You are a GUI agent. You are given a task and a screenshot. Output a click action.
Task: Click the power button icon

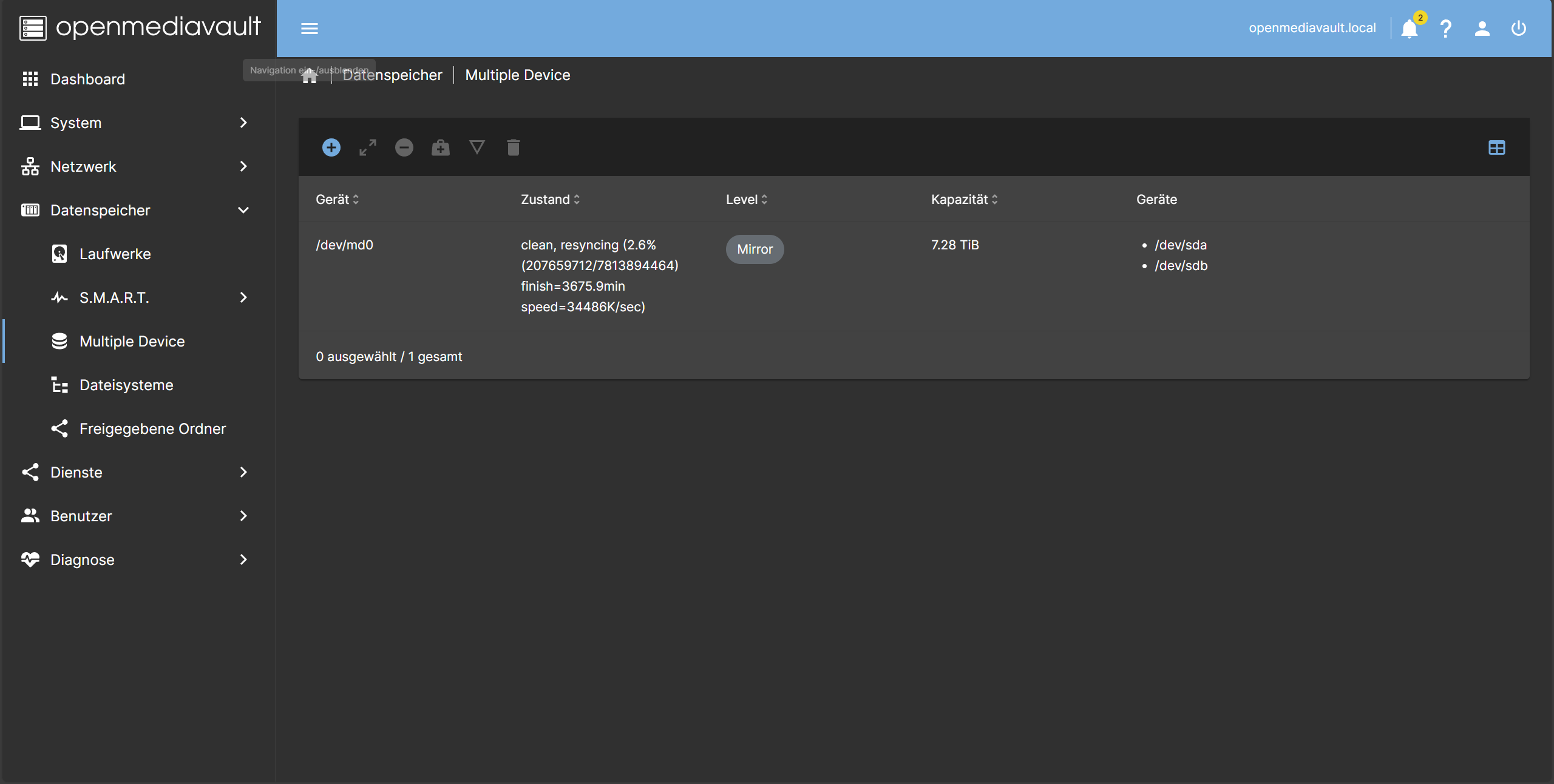tap(1519, 29)
